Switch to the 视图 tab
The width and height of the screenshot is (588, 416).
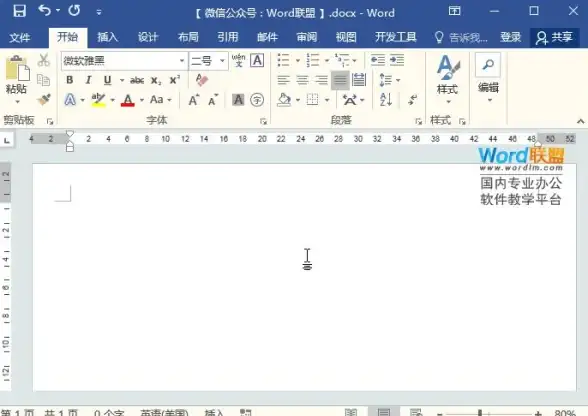(x=346, y=37)
